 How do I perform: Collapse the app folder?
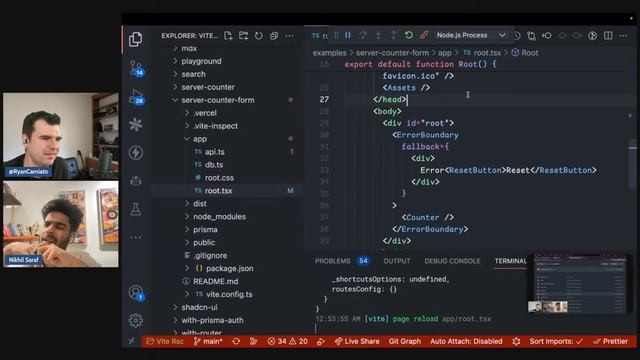pos(200,139)
